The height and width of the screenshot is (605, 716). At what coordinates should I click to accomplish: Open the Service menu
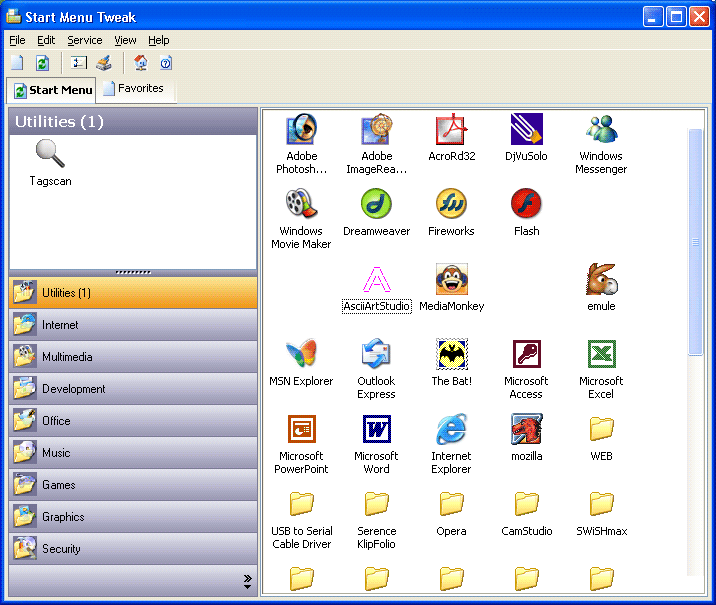click(85, 40)
